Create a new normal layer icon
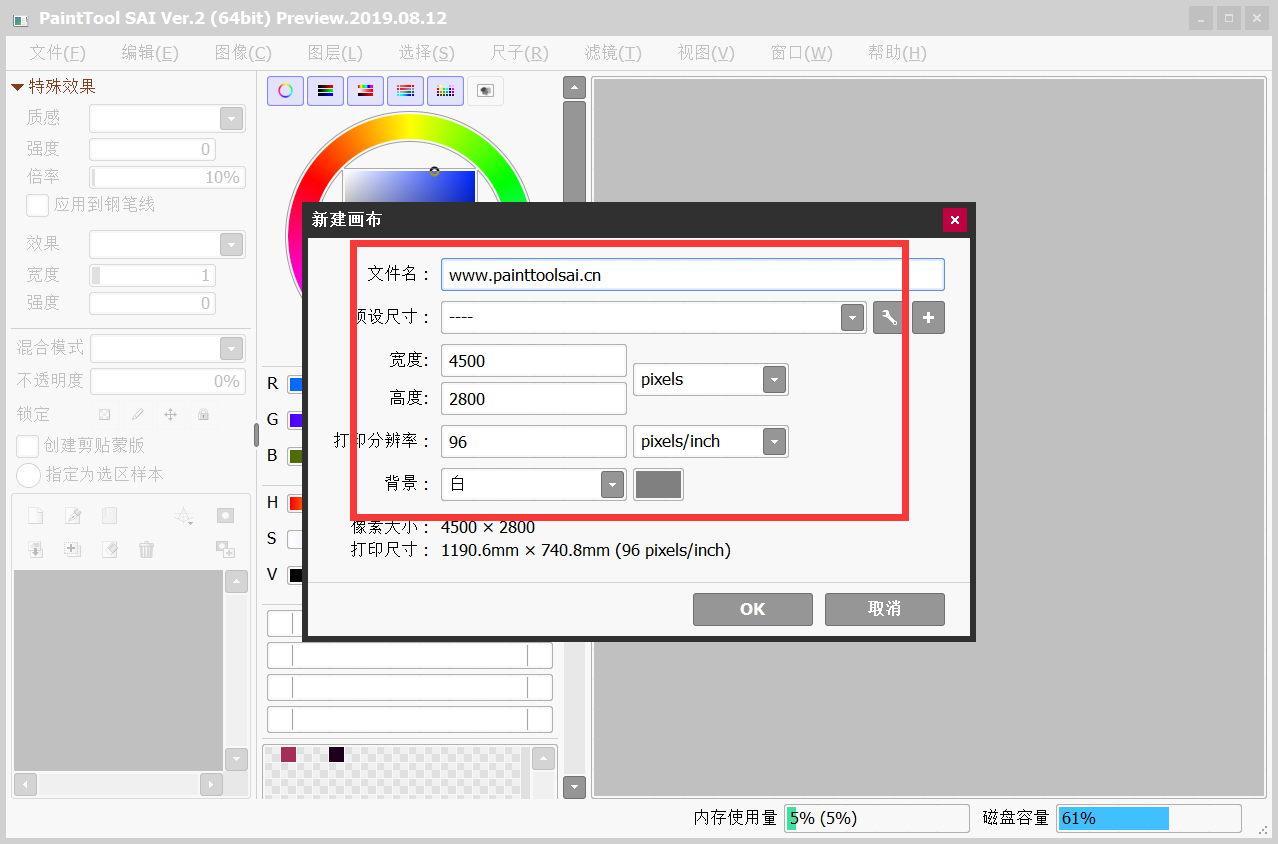The height and width of the screenshot is (844, 1278). click(x=35, y=516)
